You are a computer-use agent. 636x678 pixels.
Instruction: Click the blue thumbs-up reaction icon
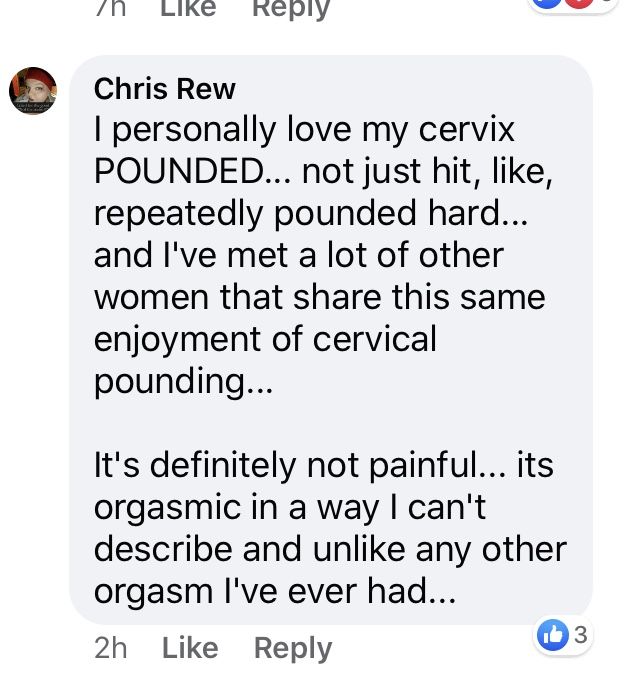pyautogui.click(x=552, y=635)
